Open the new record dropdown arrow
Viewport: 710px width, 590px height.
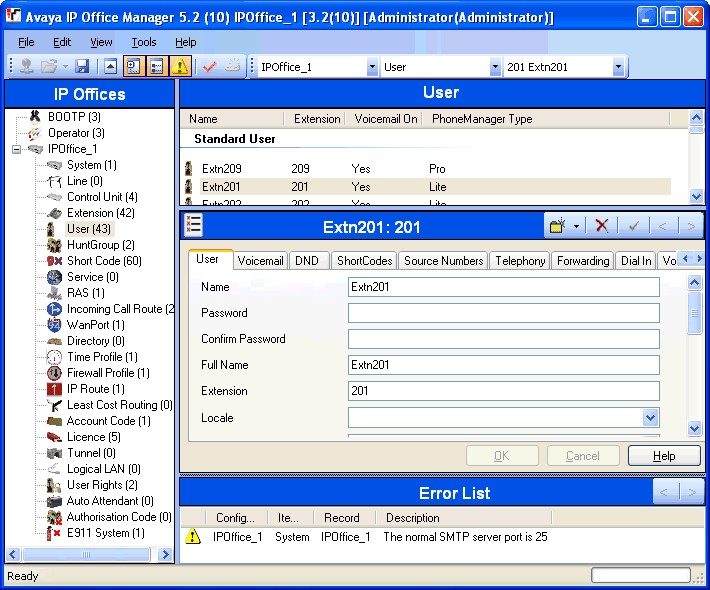(576, 226)
